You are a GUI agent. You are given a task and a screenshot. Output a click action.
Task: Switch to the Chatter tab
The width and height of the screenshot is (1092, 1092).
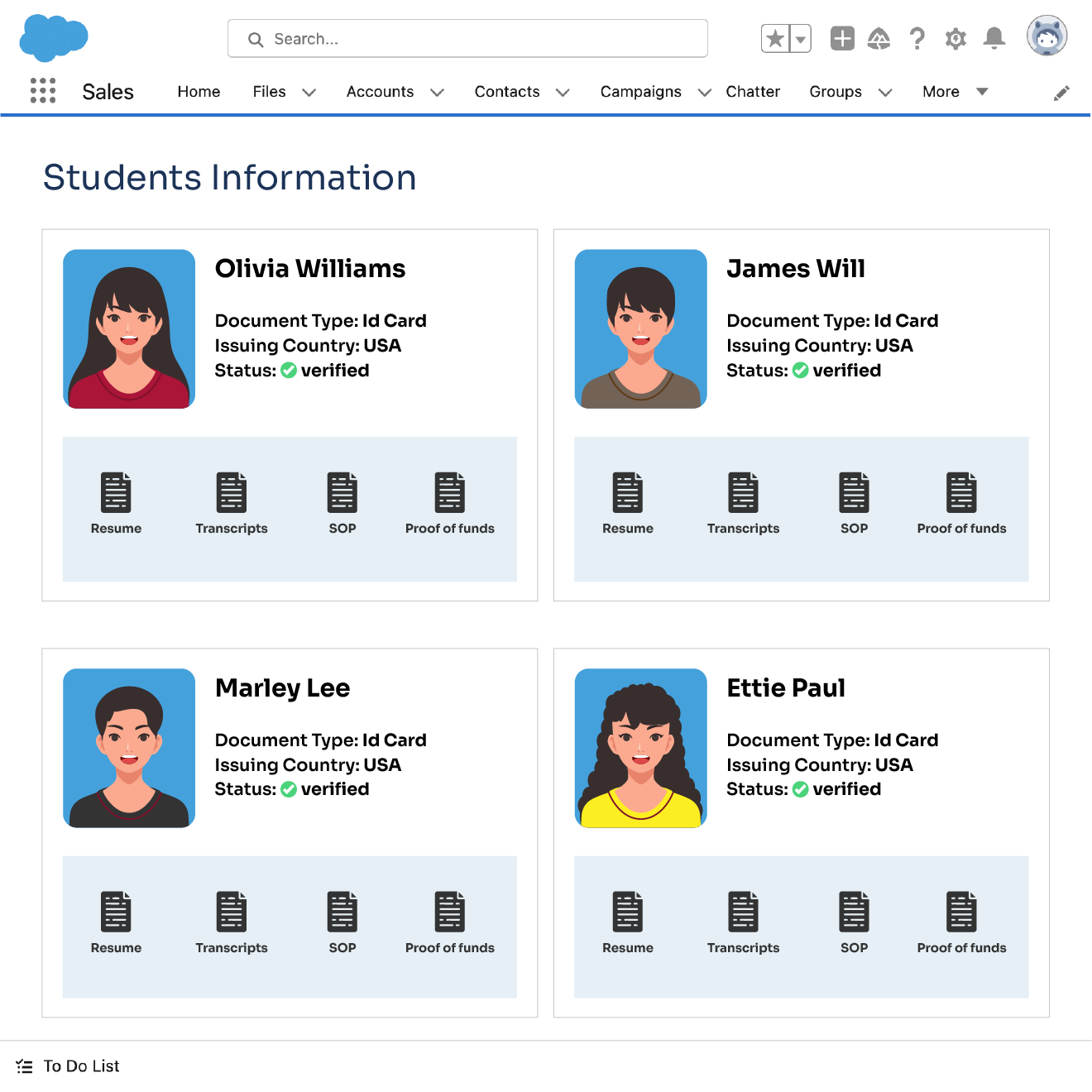point(752,92)
